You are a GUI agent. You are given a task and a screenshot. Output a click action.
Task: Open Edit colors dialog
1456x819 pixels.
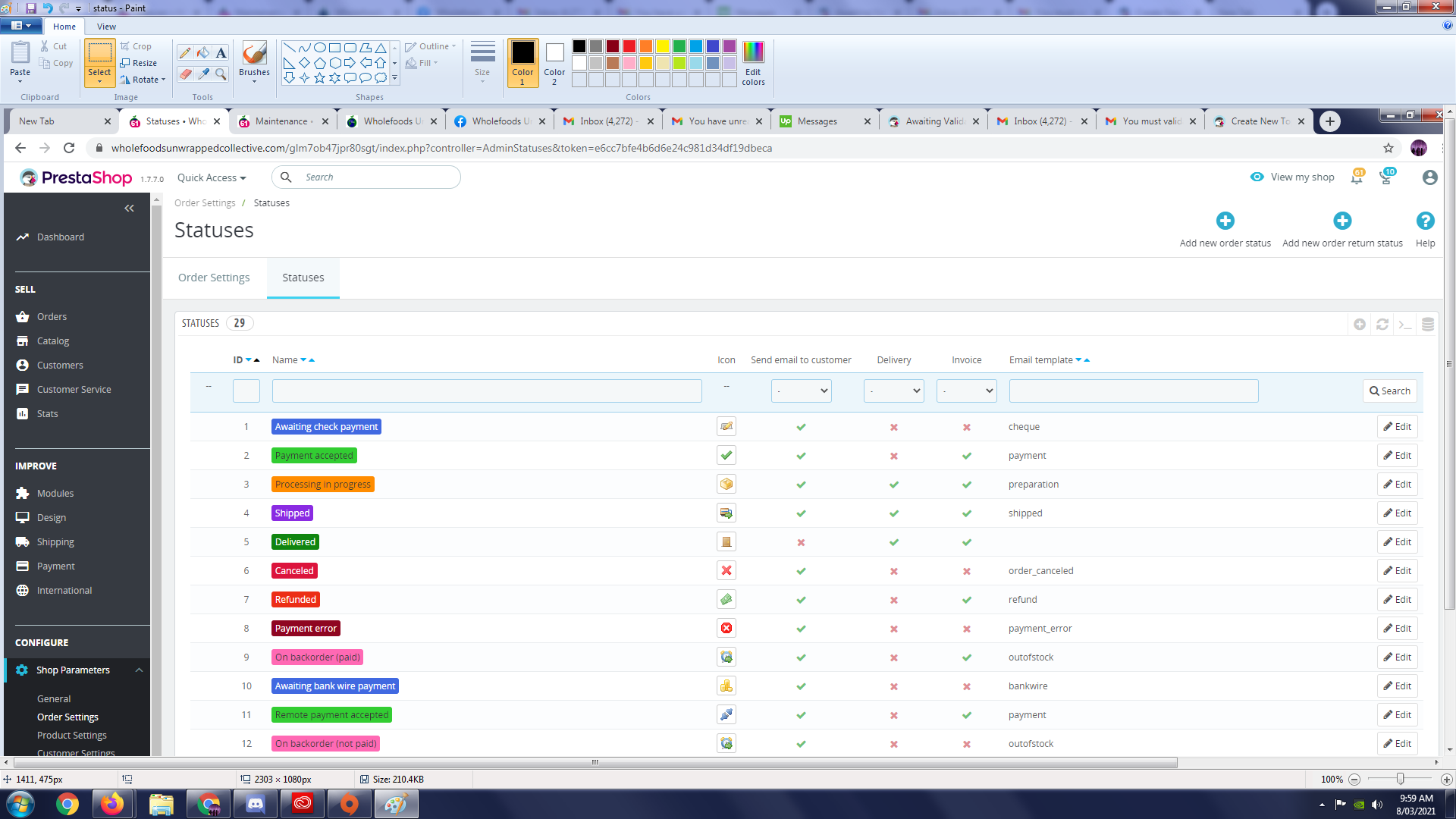(753, 63)
